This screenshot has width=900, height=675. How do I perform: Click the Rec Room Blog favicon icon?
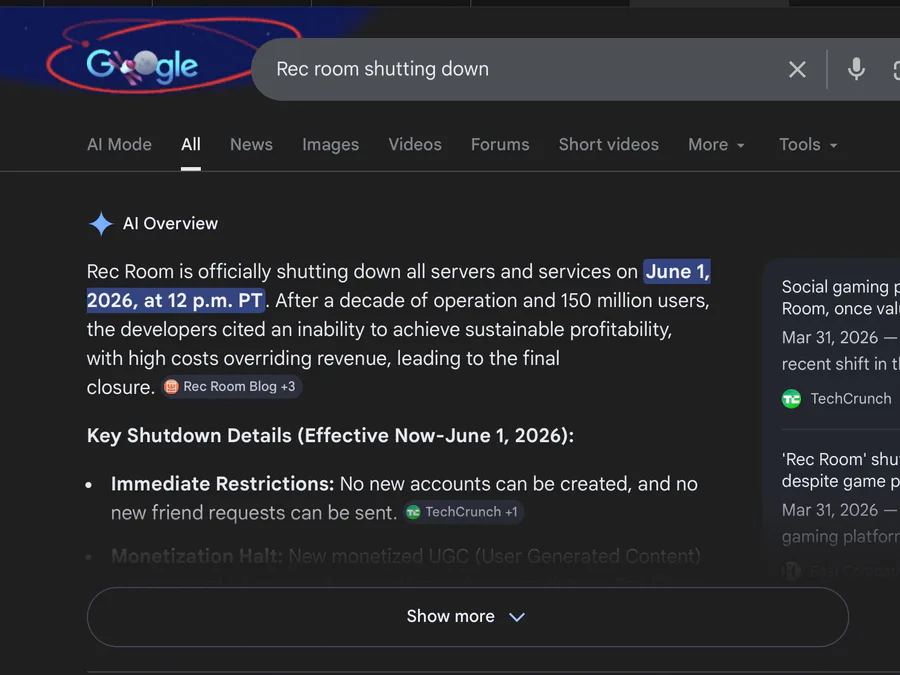pos(170,387)
